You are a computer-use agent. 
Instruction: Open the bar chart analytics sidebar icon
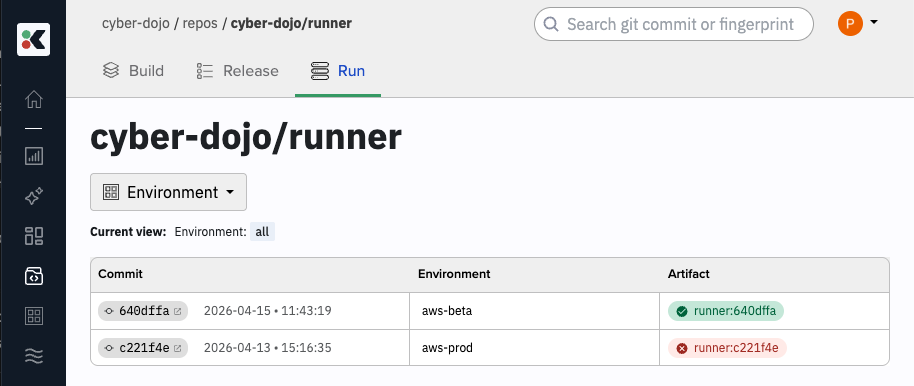(34, 156)
